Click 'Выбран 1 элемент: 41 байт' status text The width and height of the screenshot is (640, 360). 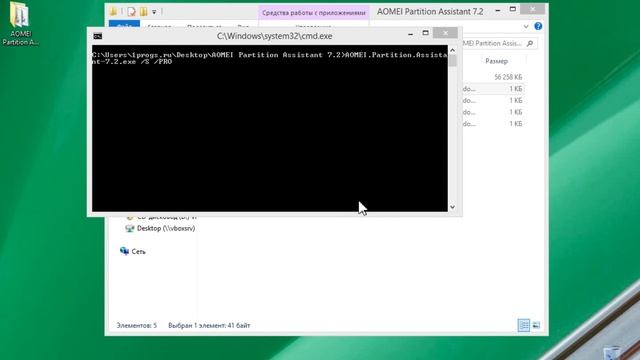click(209, 326)
